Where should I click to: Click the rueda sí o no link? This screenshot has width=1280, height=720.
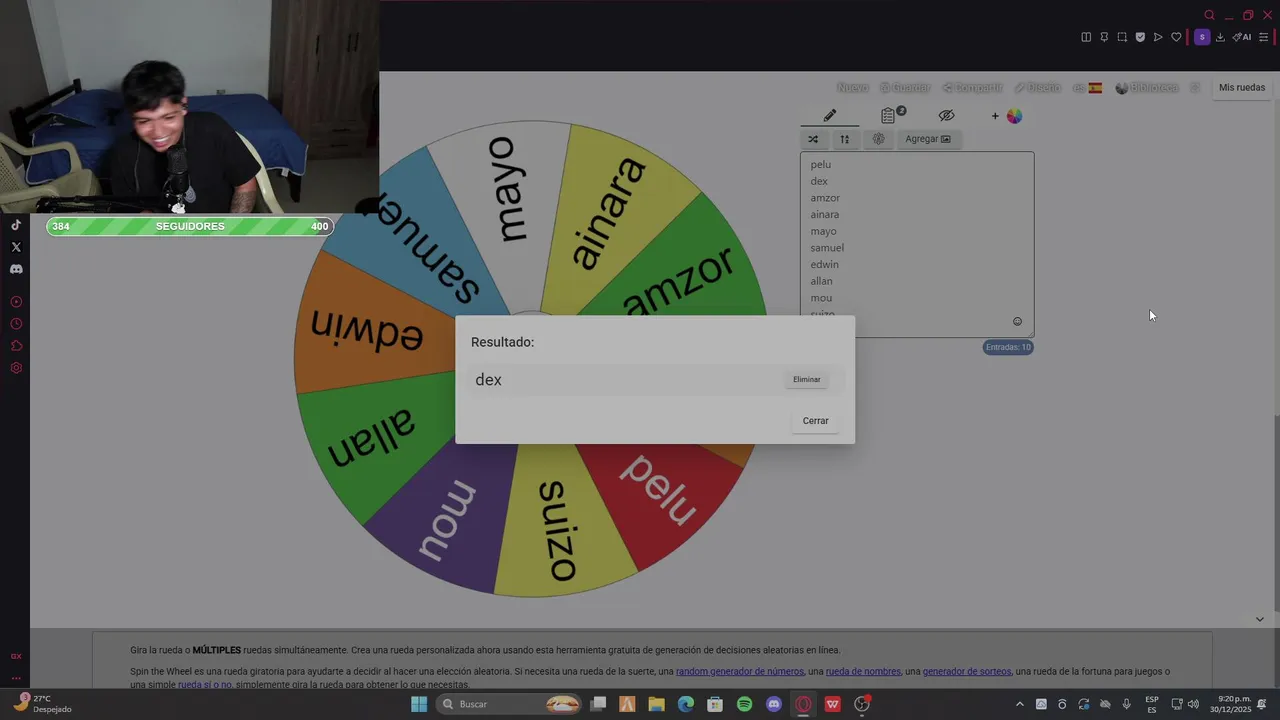205,685
